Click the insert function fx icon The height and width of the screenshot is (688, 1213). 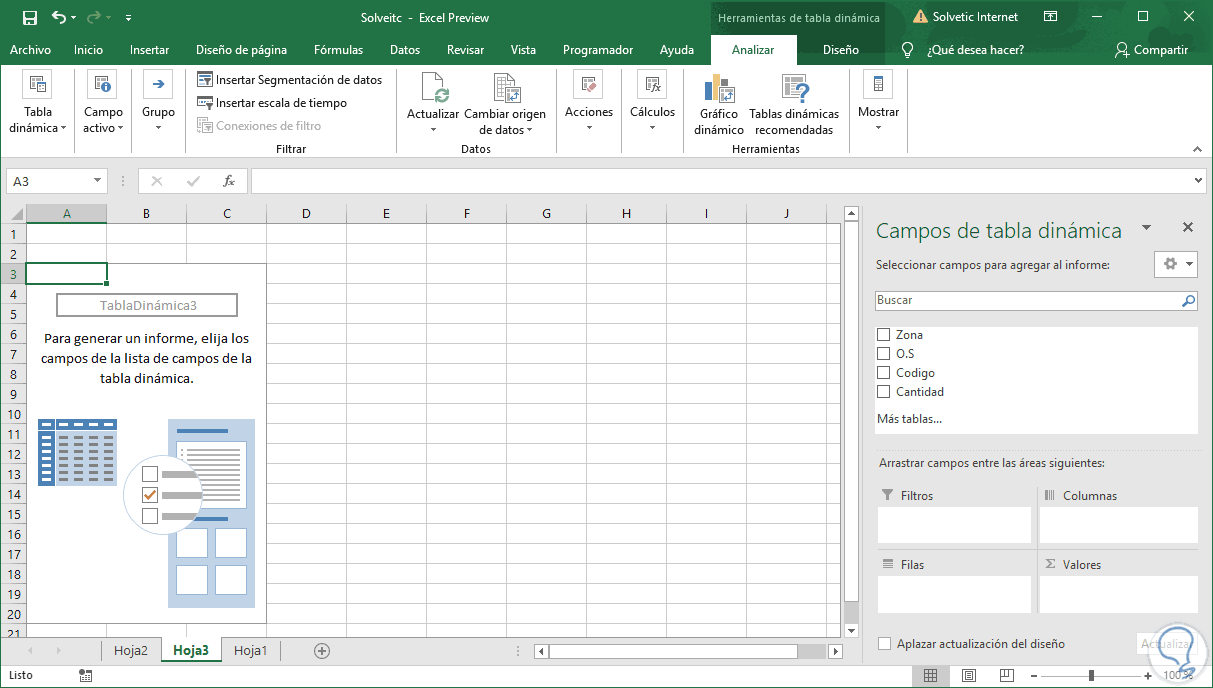point(228,181)
